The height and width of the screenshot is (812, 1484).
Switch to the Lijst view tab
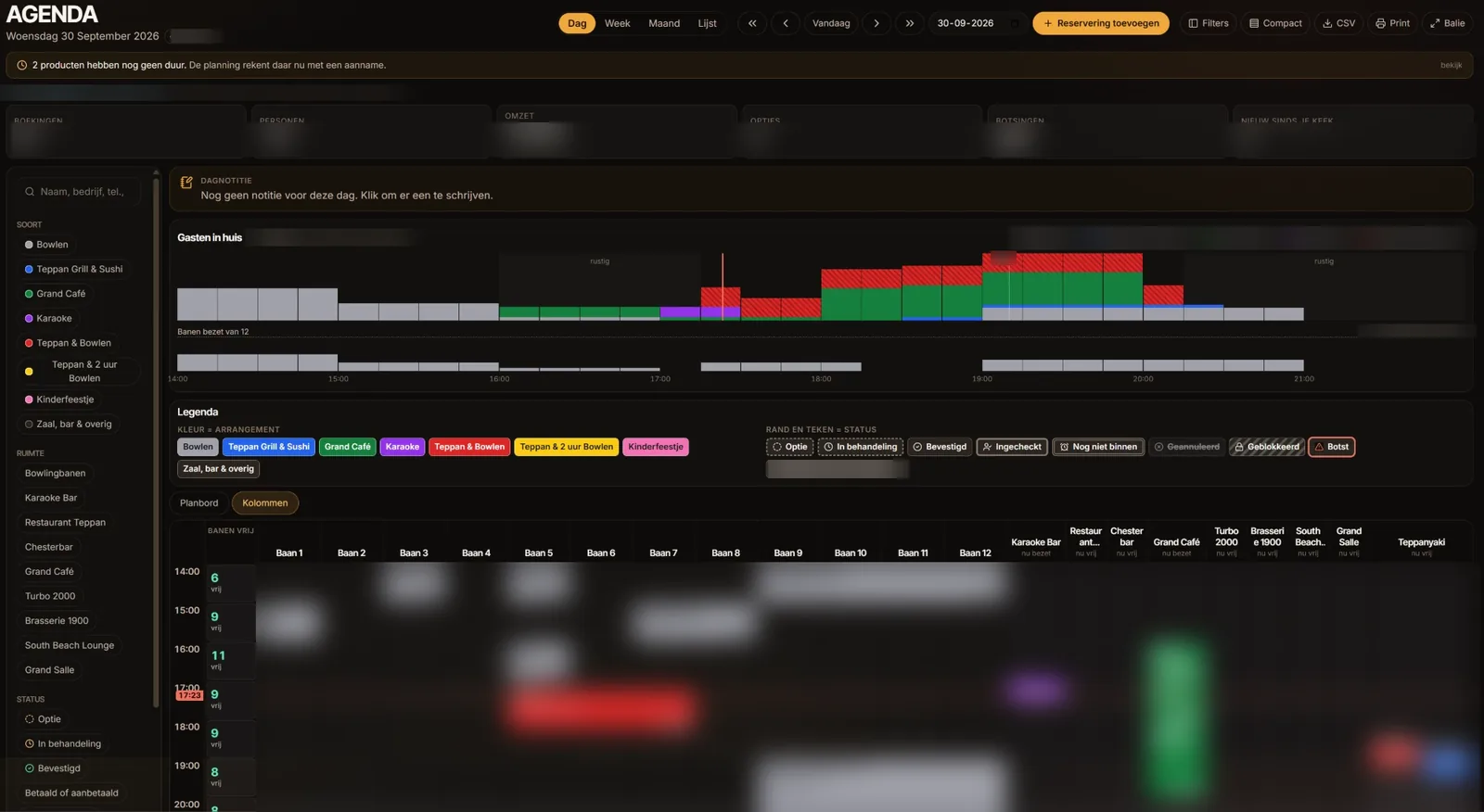point(708,23)
